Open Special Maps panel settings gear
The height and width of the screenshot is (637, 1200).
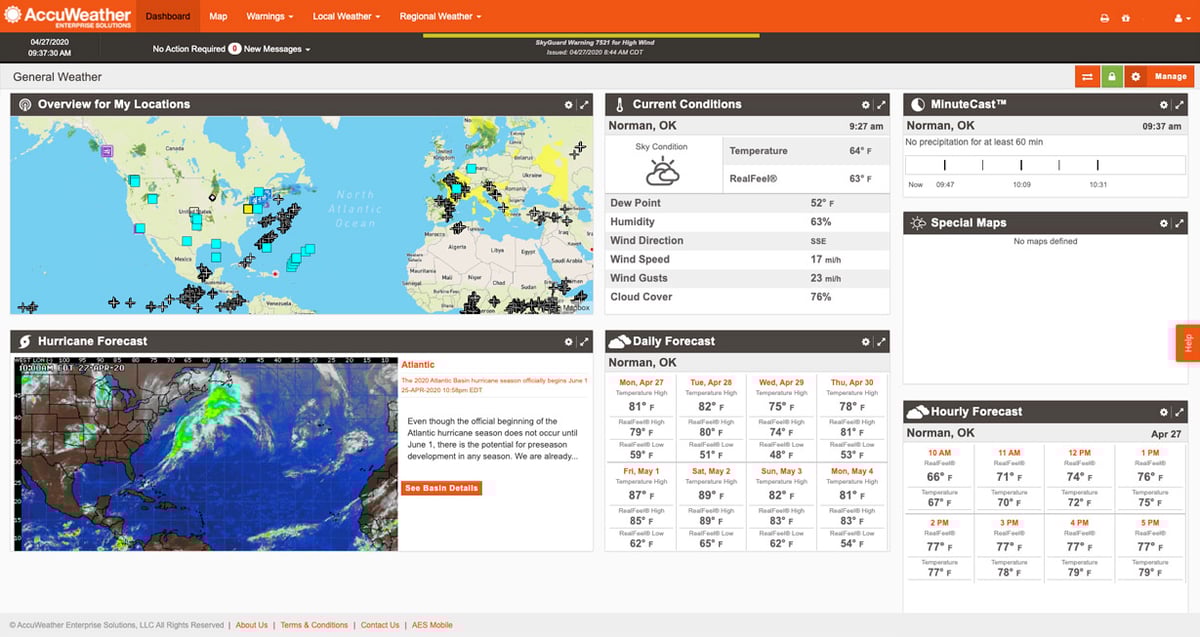point(1164,224)
